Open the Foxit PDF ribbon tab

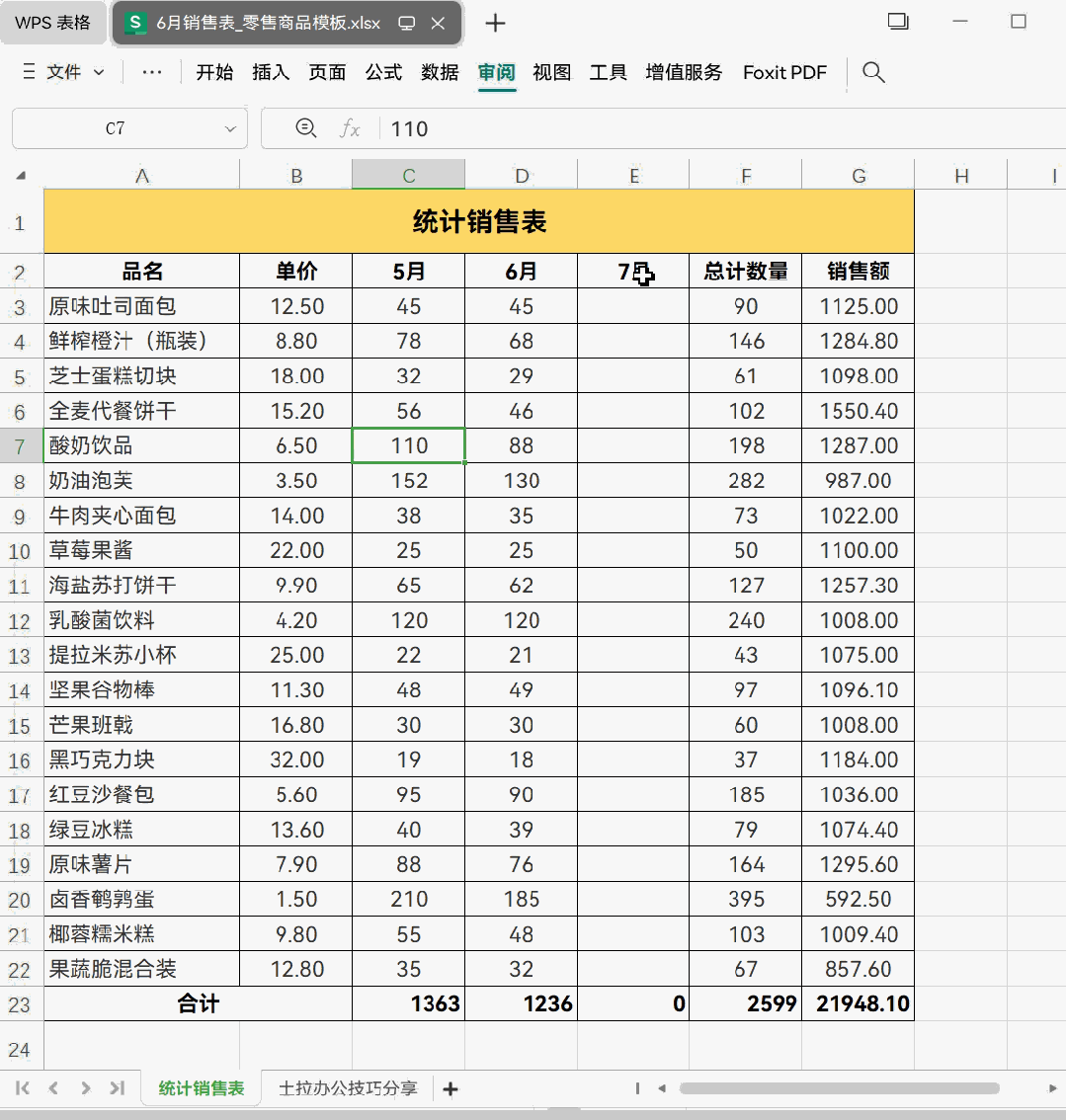[784, 72]
